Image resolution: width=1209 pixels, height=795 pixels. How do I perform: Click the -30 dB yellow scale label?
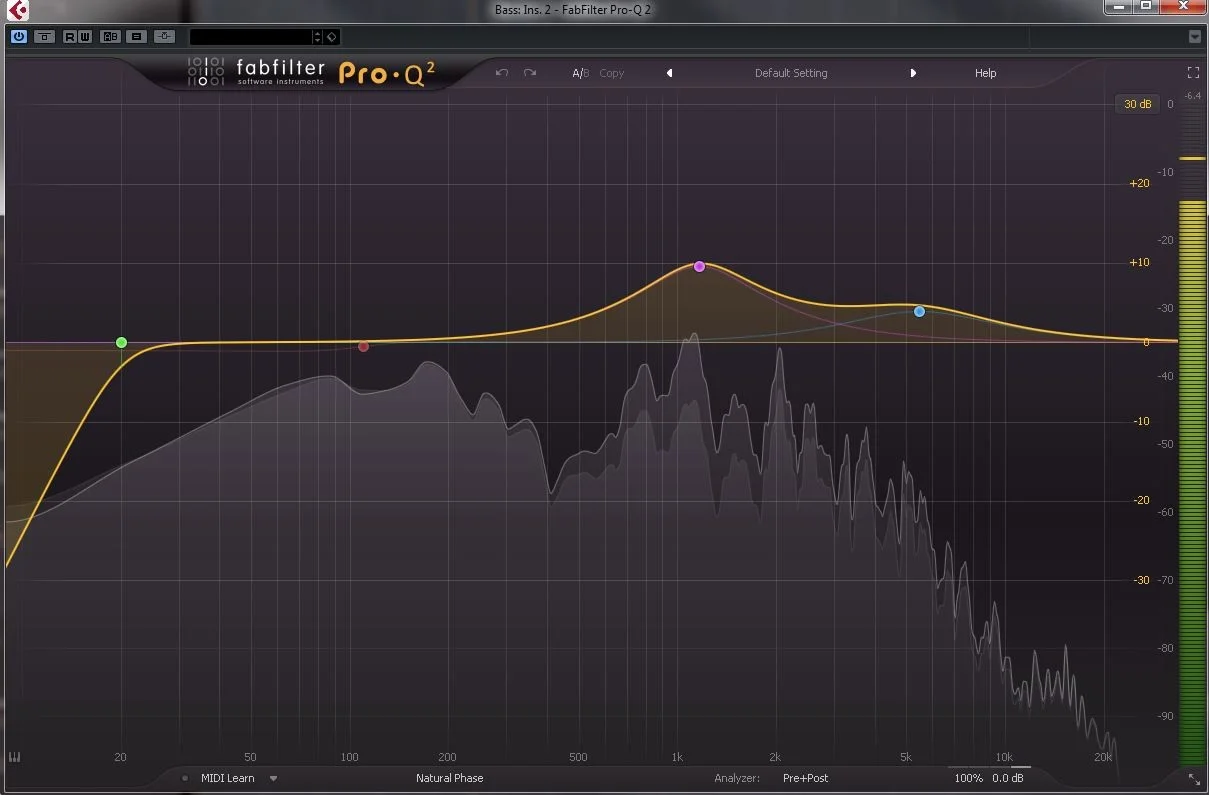click(x=1141, y=580)
